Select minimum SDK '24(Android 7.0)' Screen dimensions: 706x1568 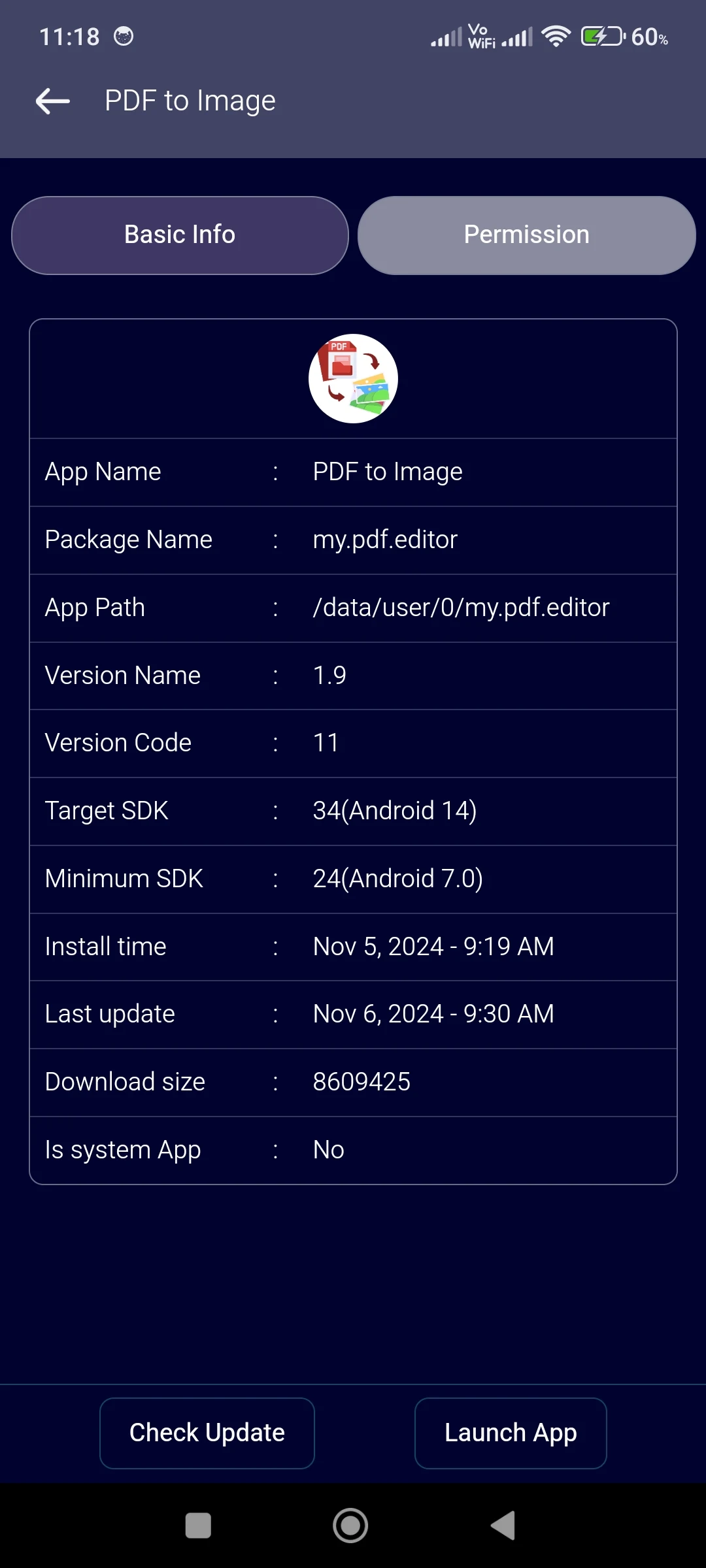[x=398, y=879]
